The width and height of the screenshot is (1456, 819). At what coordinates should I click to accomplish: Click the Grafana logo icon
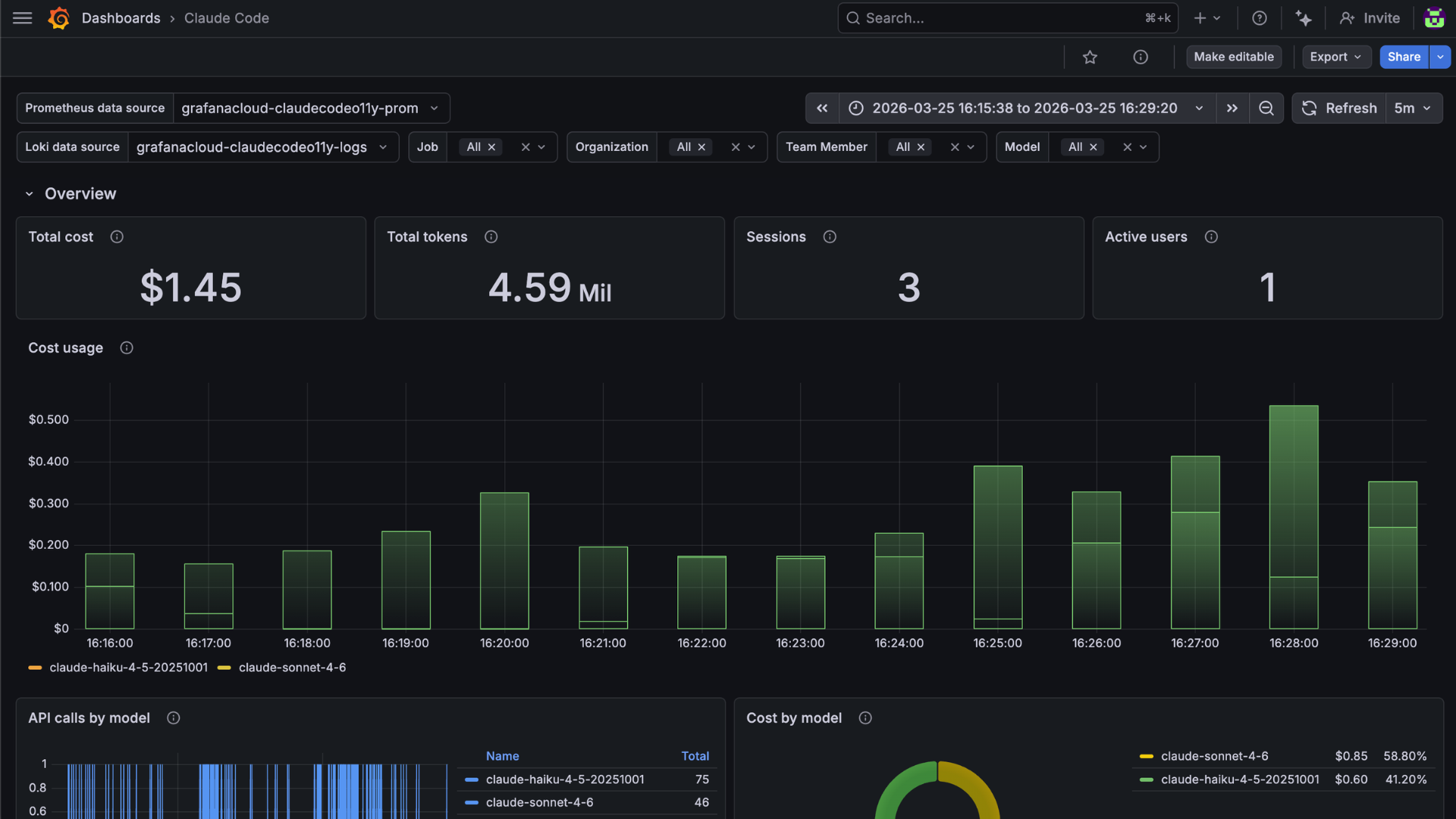(58, 18)
